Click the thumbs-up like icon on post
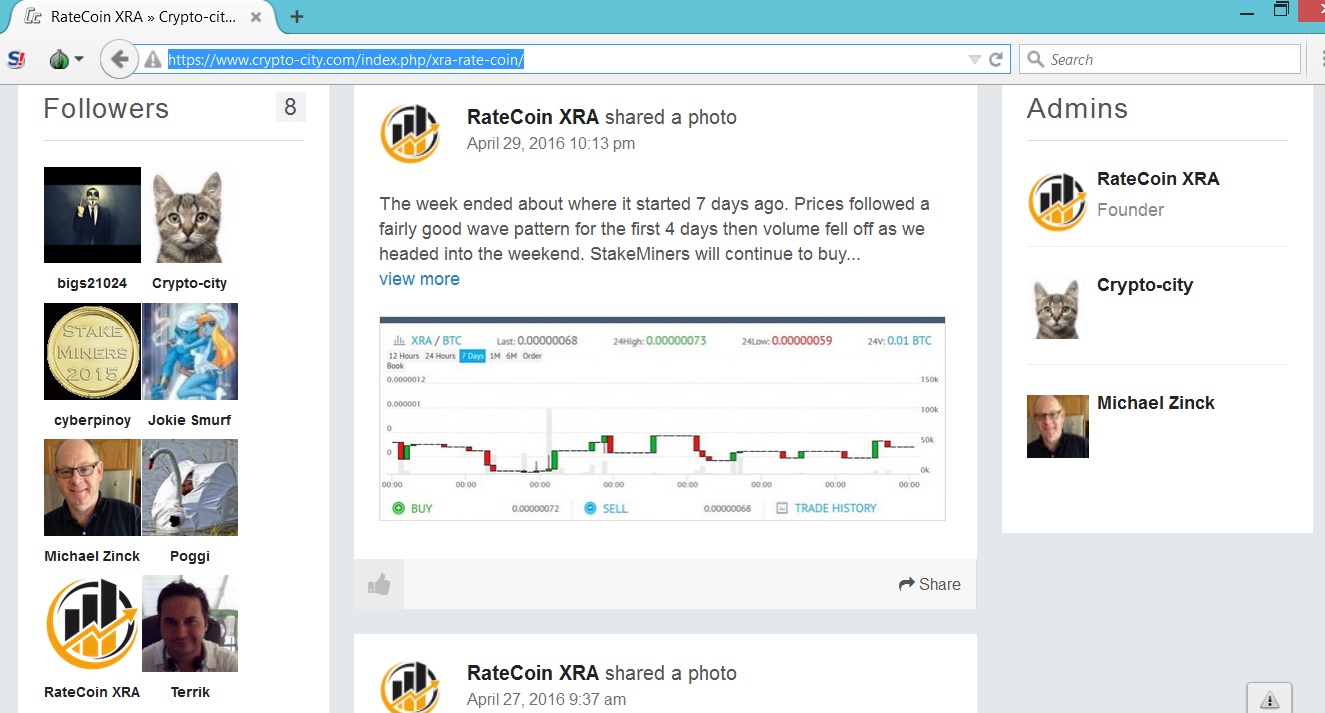This screenshot has height=713, width=1325. (x=379, y=585)
